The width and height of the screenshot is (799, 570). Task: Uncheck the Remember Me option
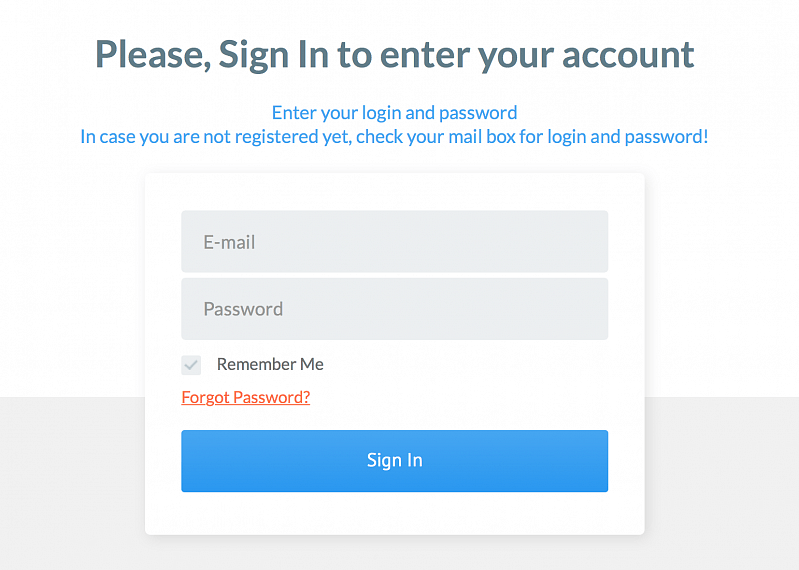point(191,365)
